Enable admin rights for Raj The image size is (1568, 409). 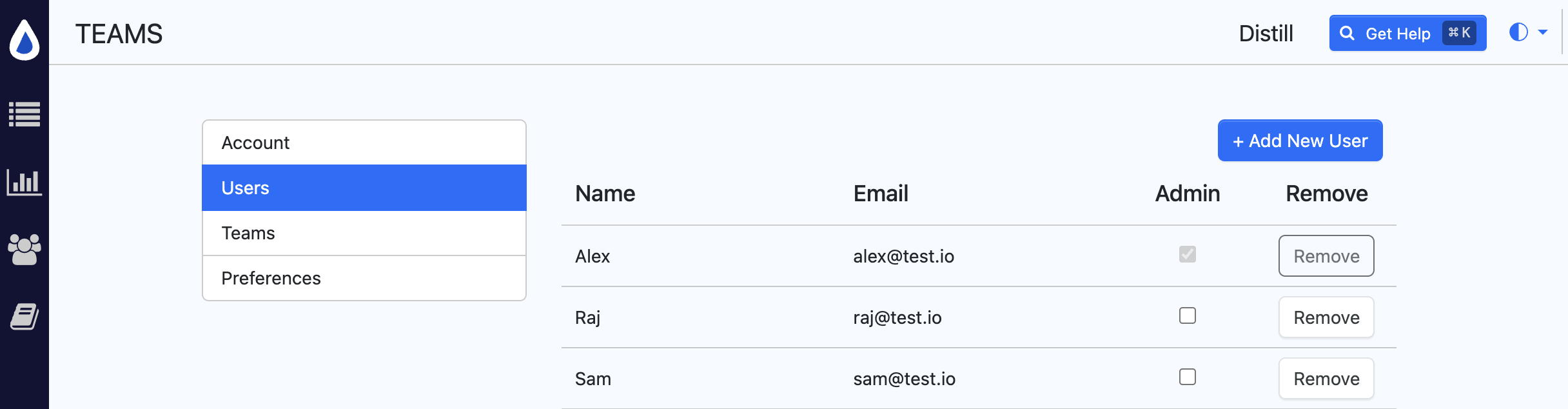[x=1187, y=316]
